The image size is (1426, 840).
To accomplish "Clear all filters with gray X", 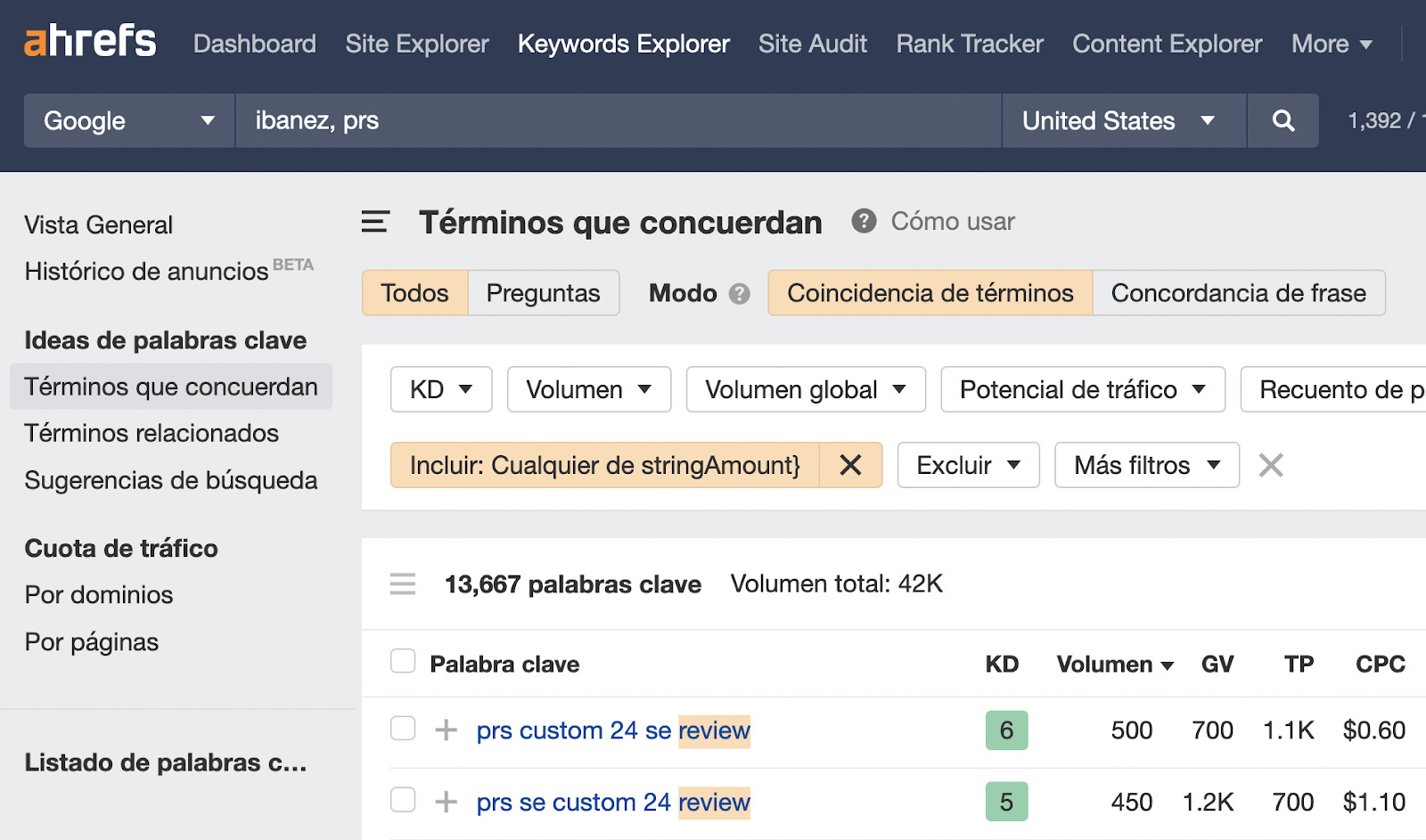I will [x=1270, y=465].
